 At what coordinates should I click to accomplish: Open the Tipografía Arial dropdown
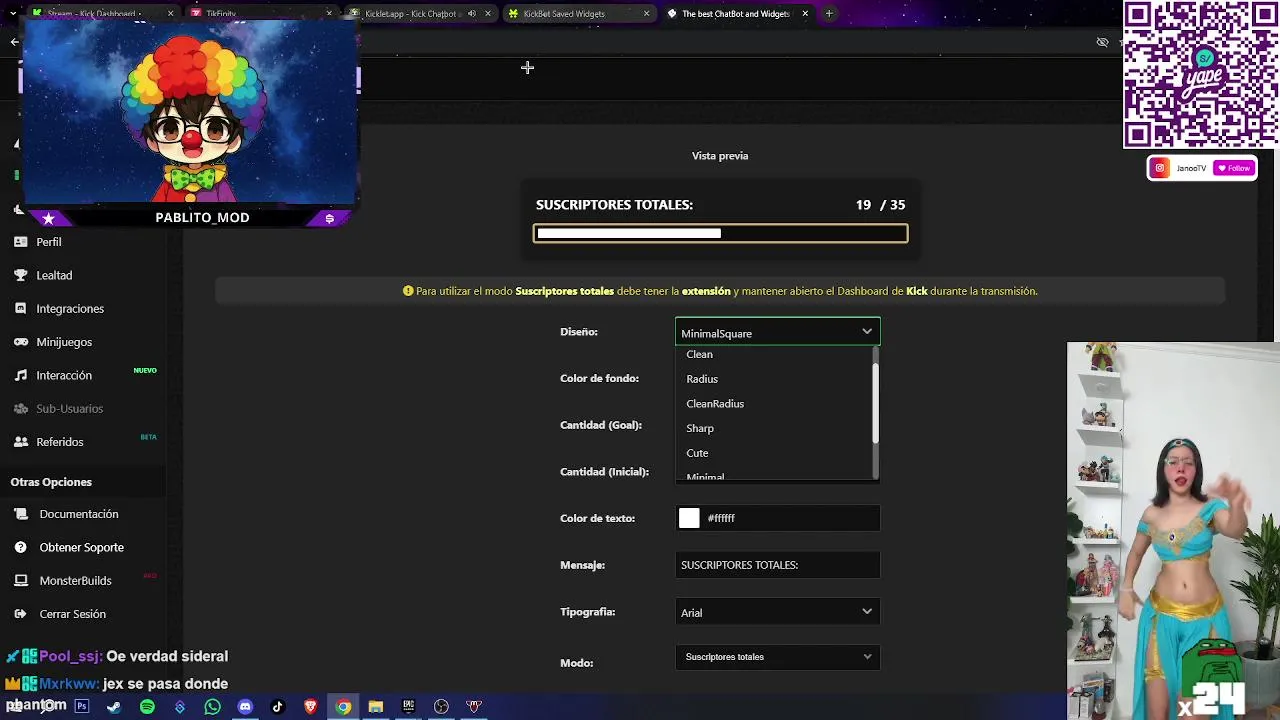[x=777, y=612]
